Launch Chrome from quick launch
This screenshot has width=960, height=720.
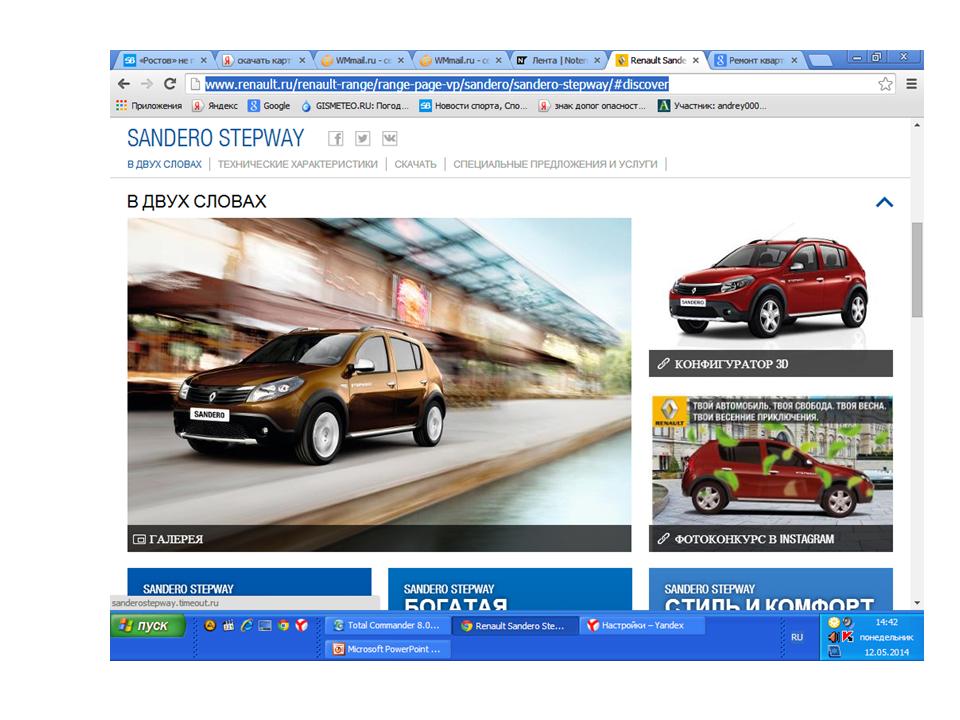pyautogui.click(x=283, y=625)
